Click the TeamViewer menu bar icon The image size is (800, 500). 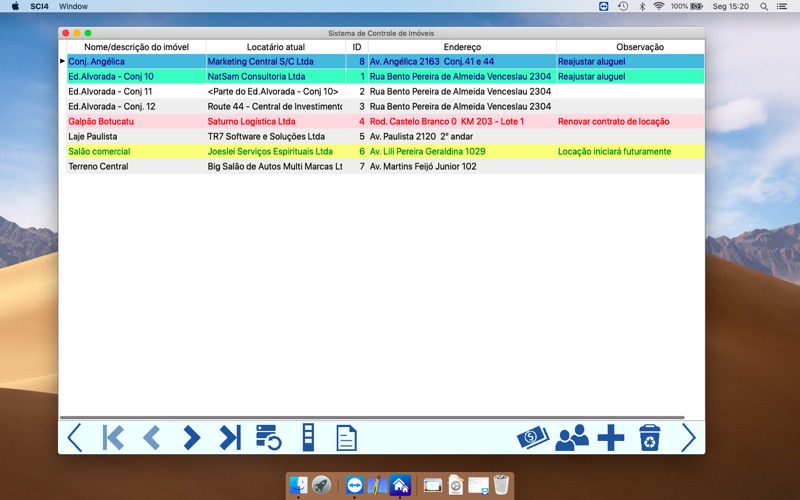click(604, 6)
